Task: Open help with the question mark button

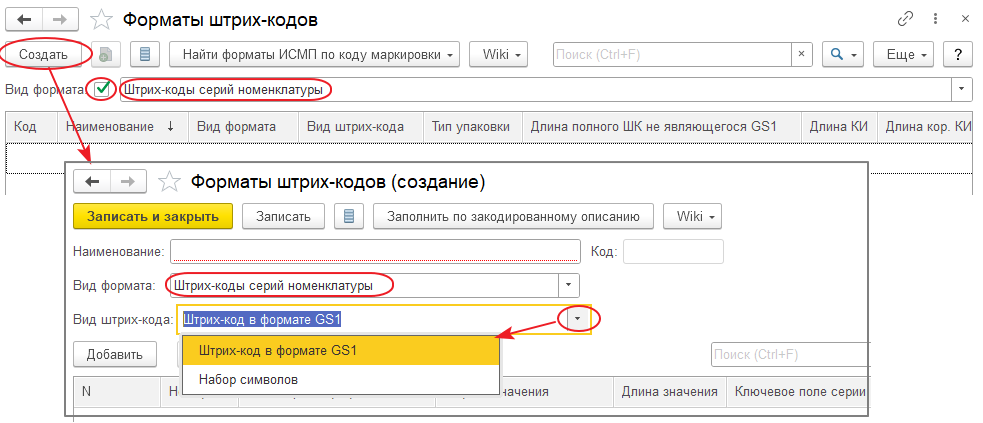Action: point(957,54)
